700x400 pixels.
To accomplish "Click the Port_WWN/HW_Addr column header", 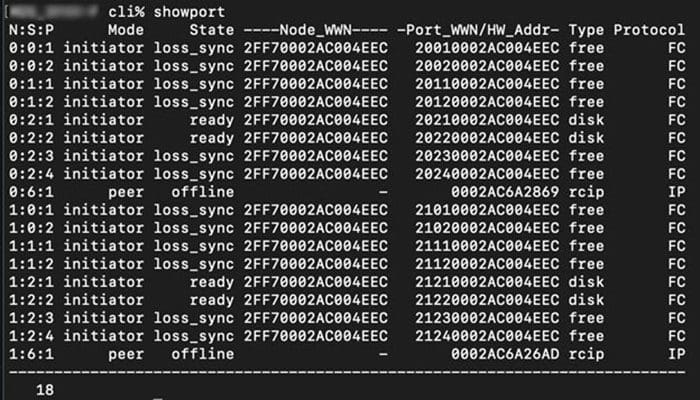I will tap(478, 30).
